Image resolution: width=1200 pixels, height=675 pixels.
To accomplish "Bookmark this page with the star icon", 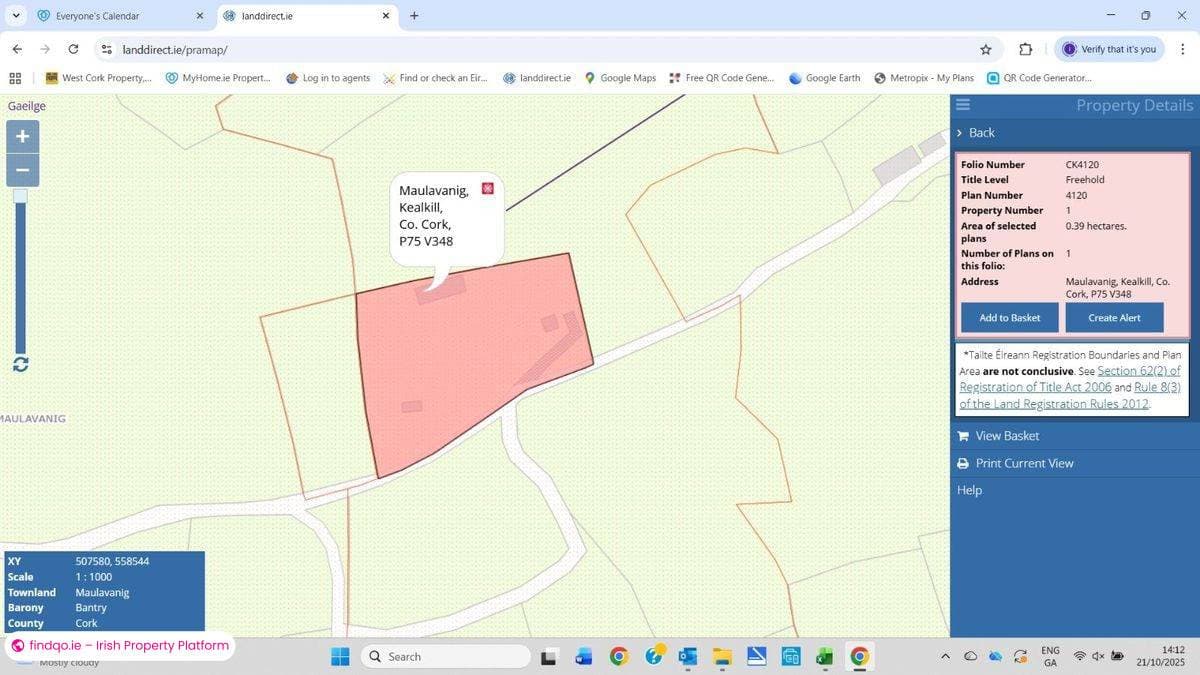I will pyautogui.click(x=985, y=48).
